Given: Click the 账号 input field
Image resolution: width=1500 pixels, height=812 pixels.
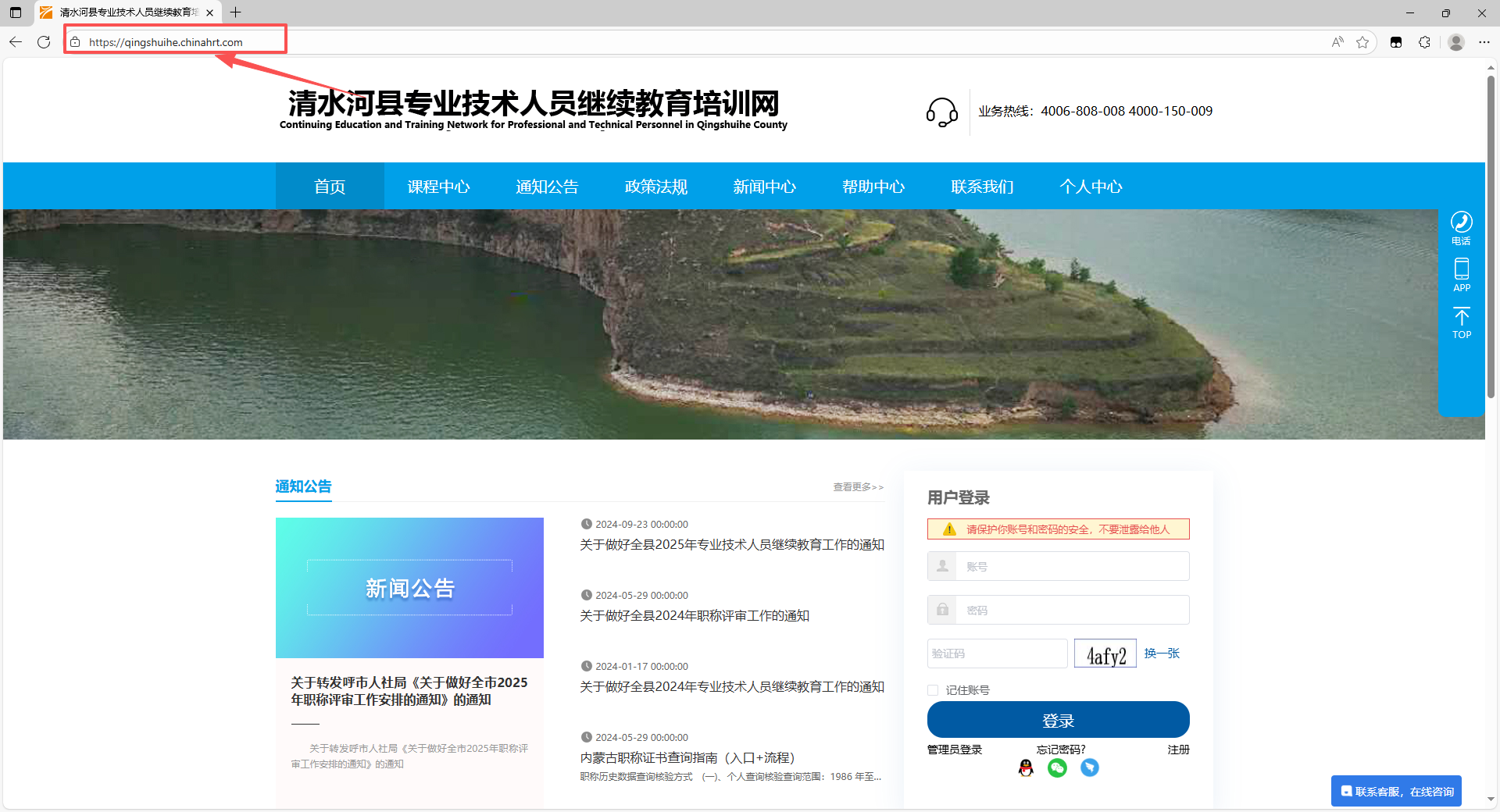Looking at the screenshot, I should [1070, 567].
